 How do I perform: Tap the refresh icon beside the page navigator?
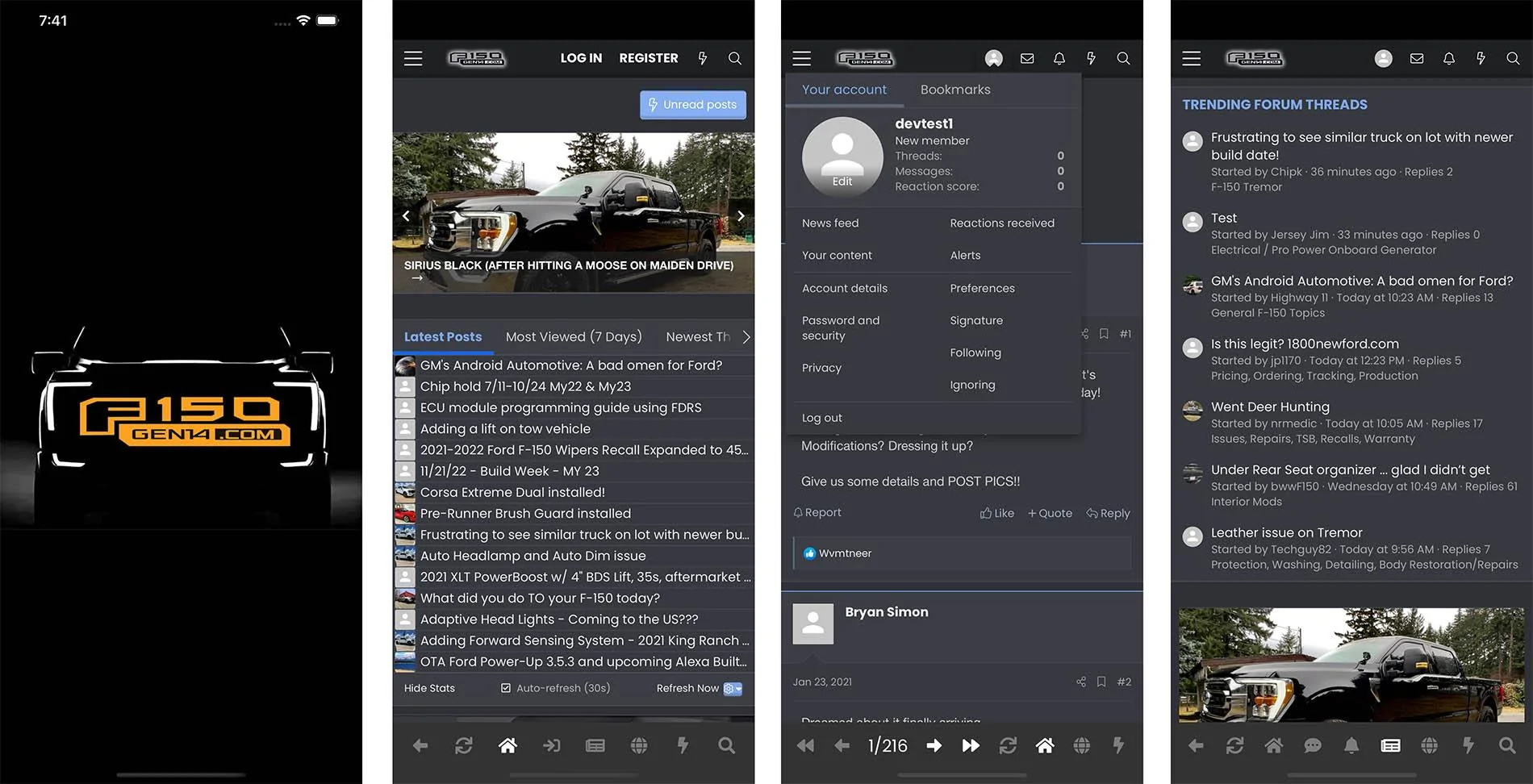pyautogui.click(x=1008, y=746)
